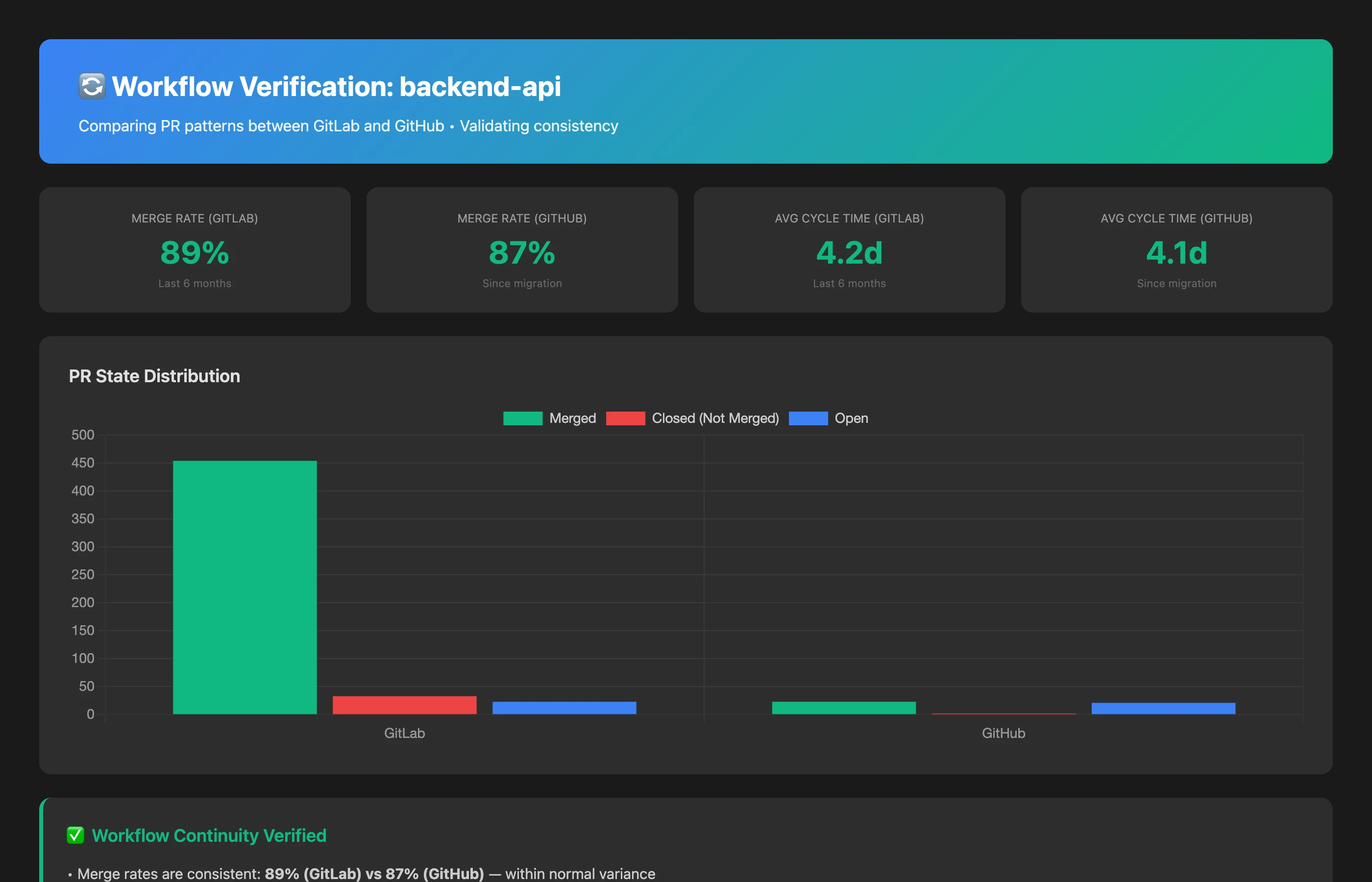The height and width of the screenshot is (882, 1372).
Task: Click the Workflow Verification: backend-api heading
Action: tap(336, 86)
